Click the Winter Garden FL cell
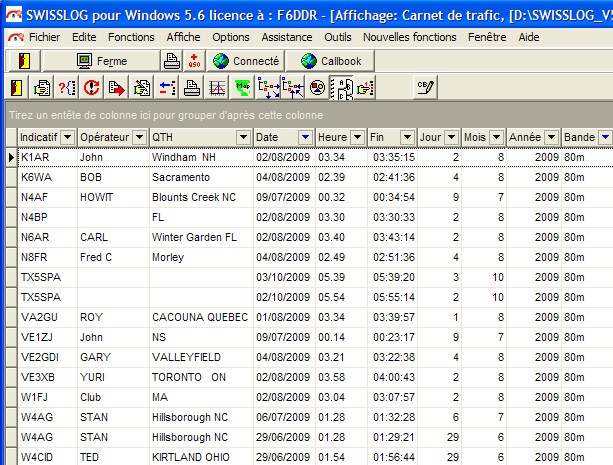The width and height of the screenshot is (613, 465). (x=201, y=237)
